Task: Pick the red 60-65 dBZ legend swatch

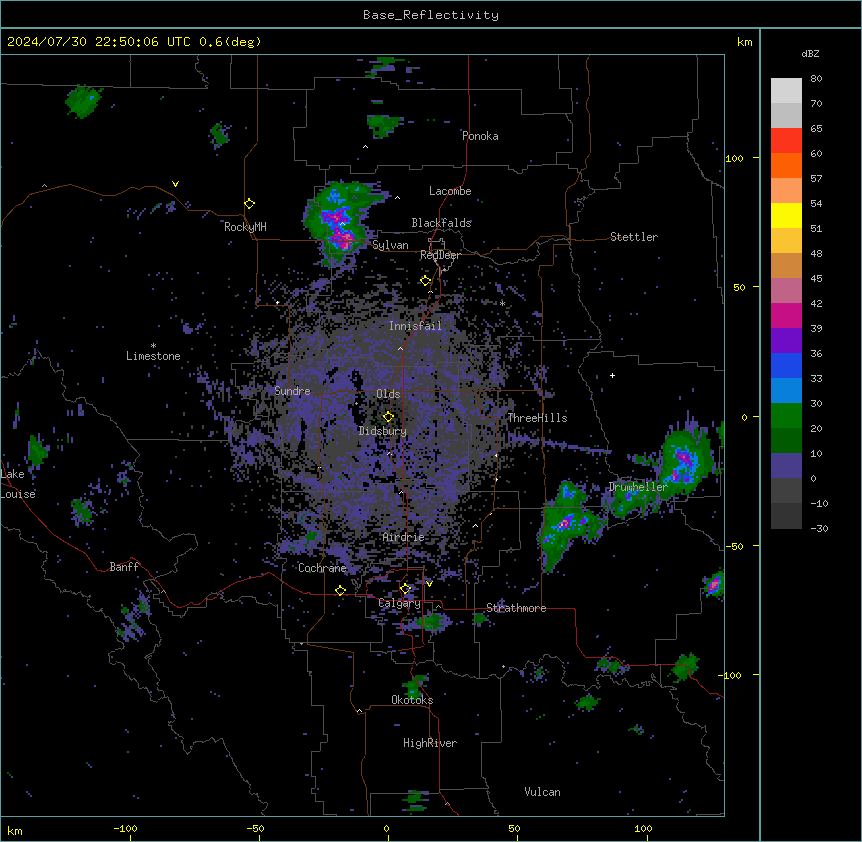Action: [786, 140]
